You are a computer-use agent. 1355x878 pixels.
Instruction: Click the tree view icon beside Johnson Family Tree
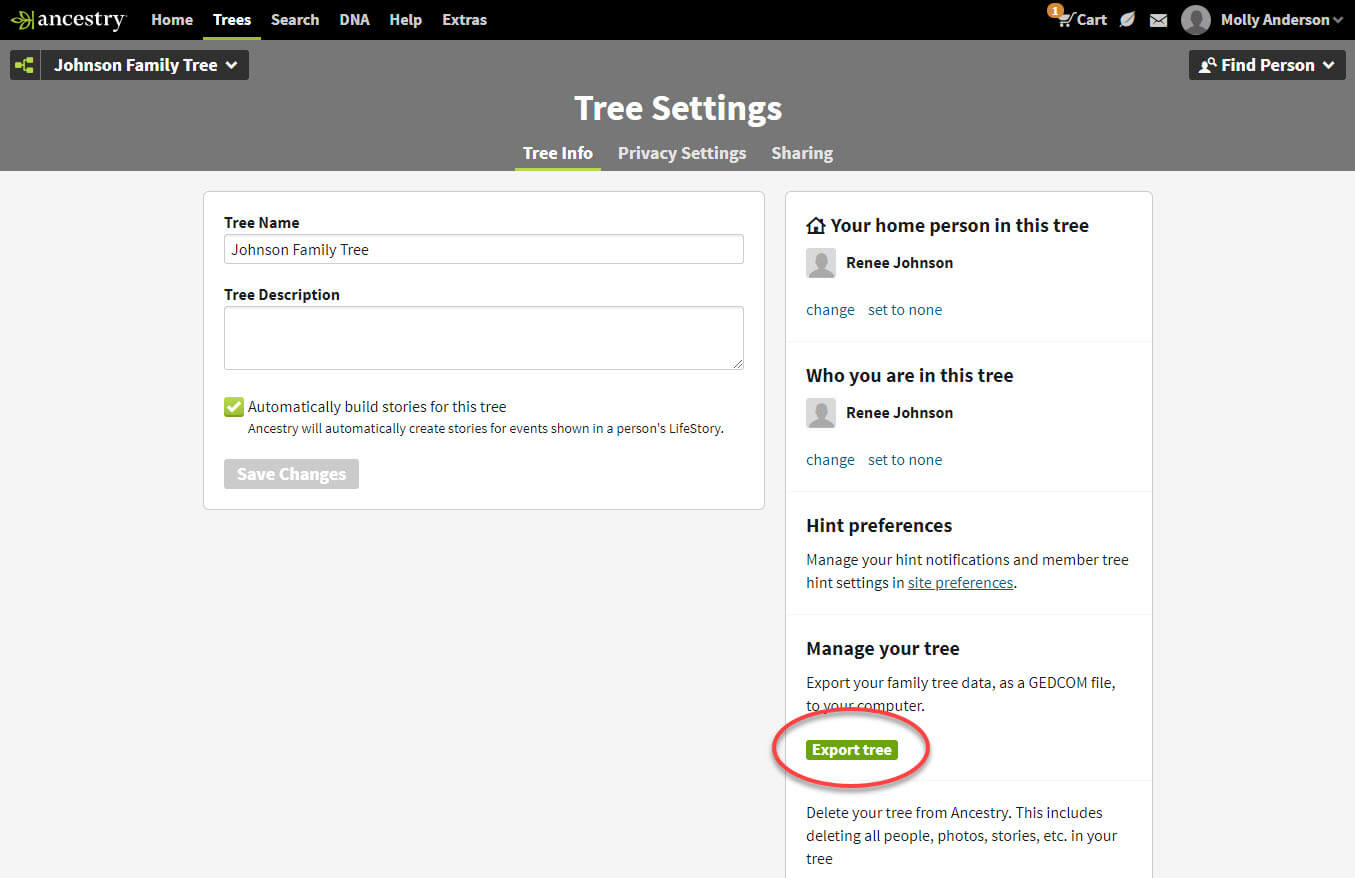[24, 65]
